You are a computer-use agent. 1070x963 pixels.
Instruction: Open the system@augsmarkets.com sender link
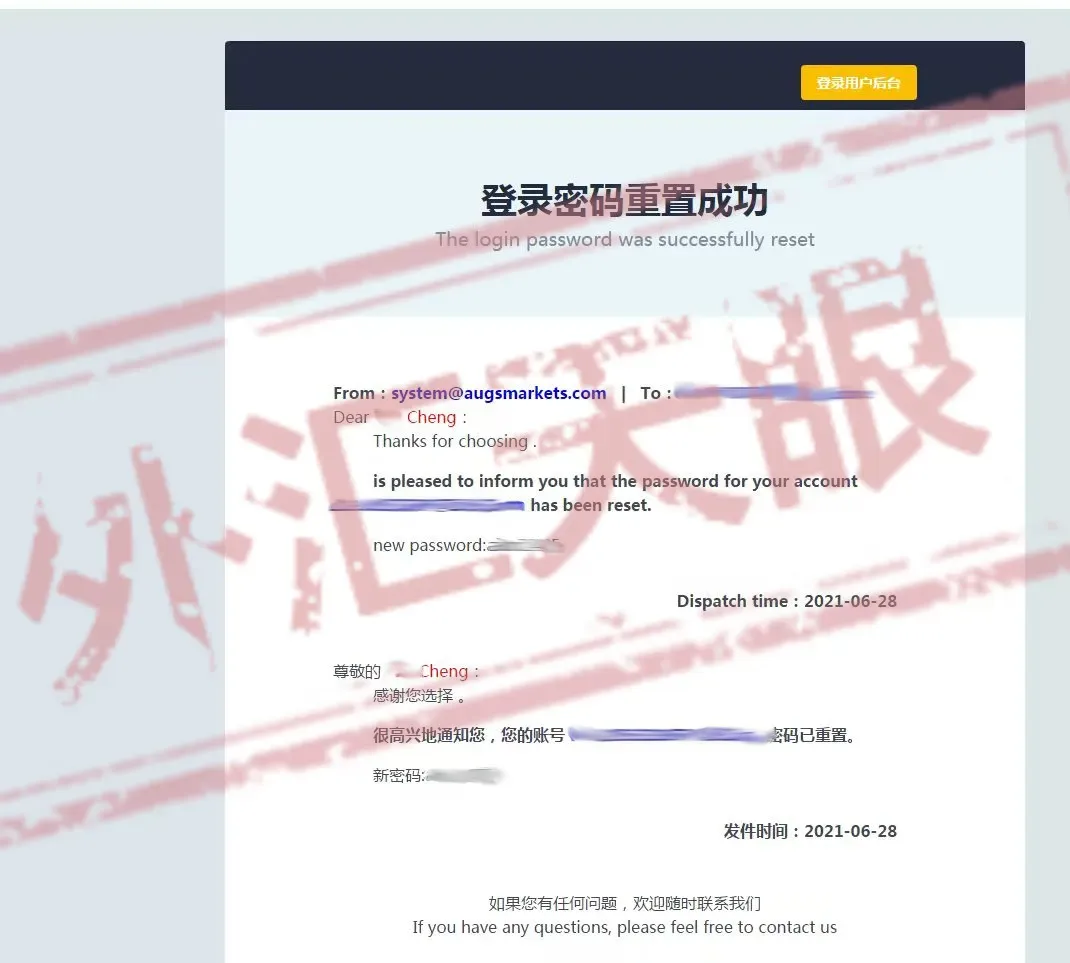click(498, 393)
